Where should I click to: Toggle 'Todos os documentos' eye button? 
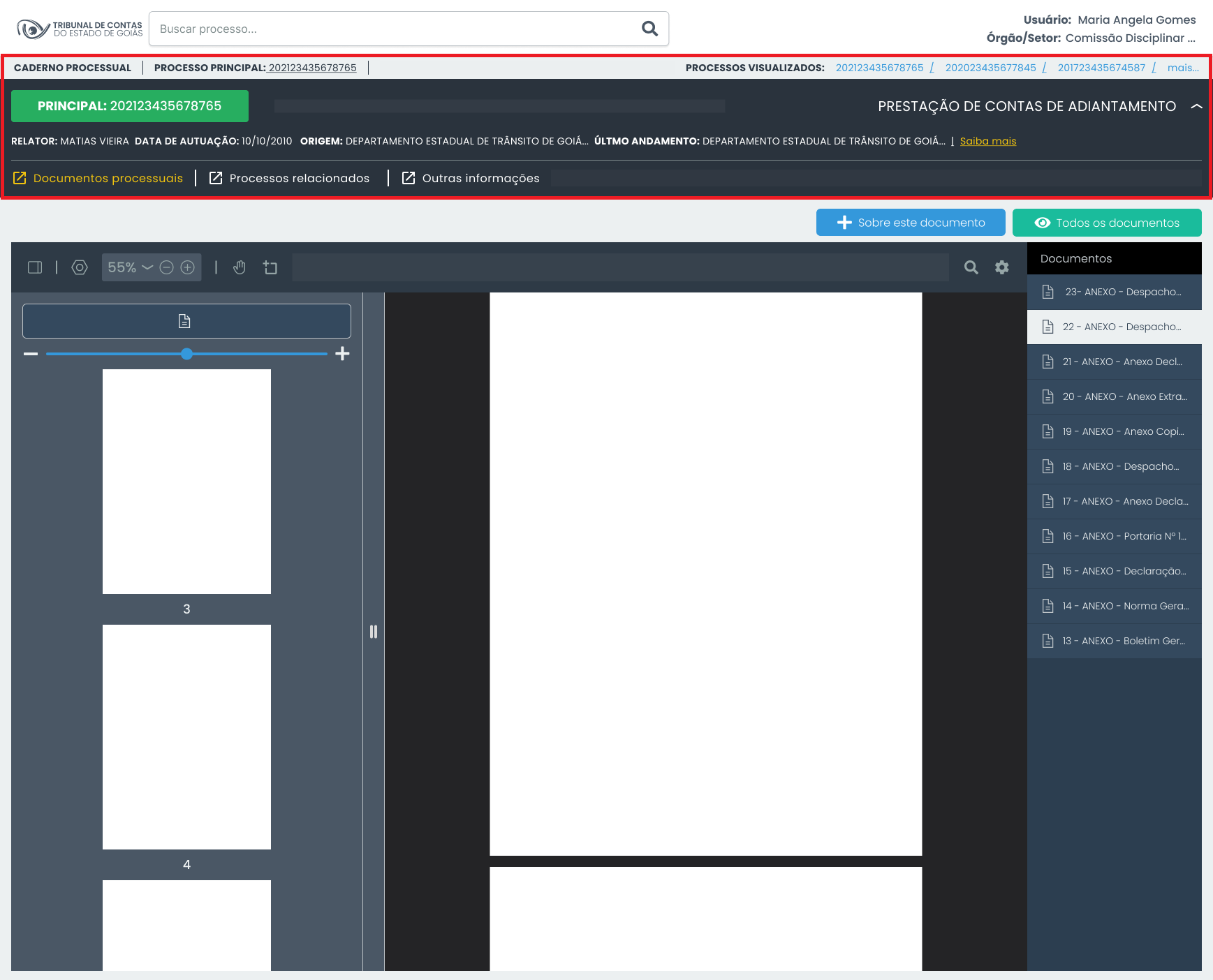tap(1107, 223)
